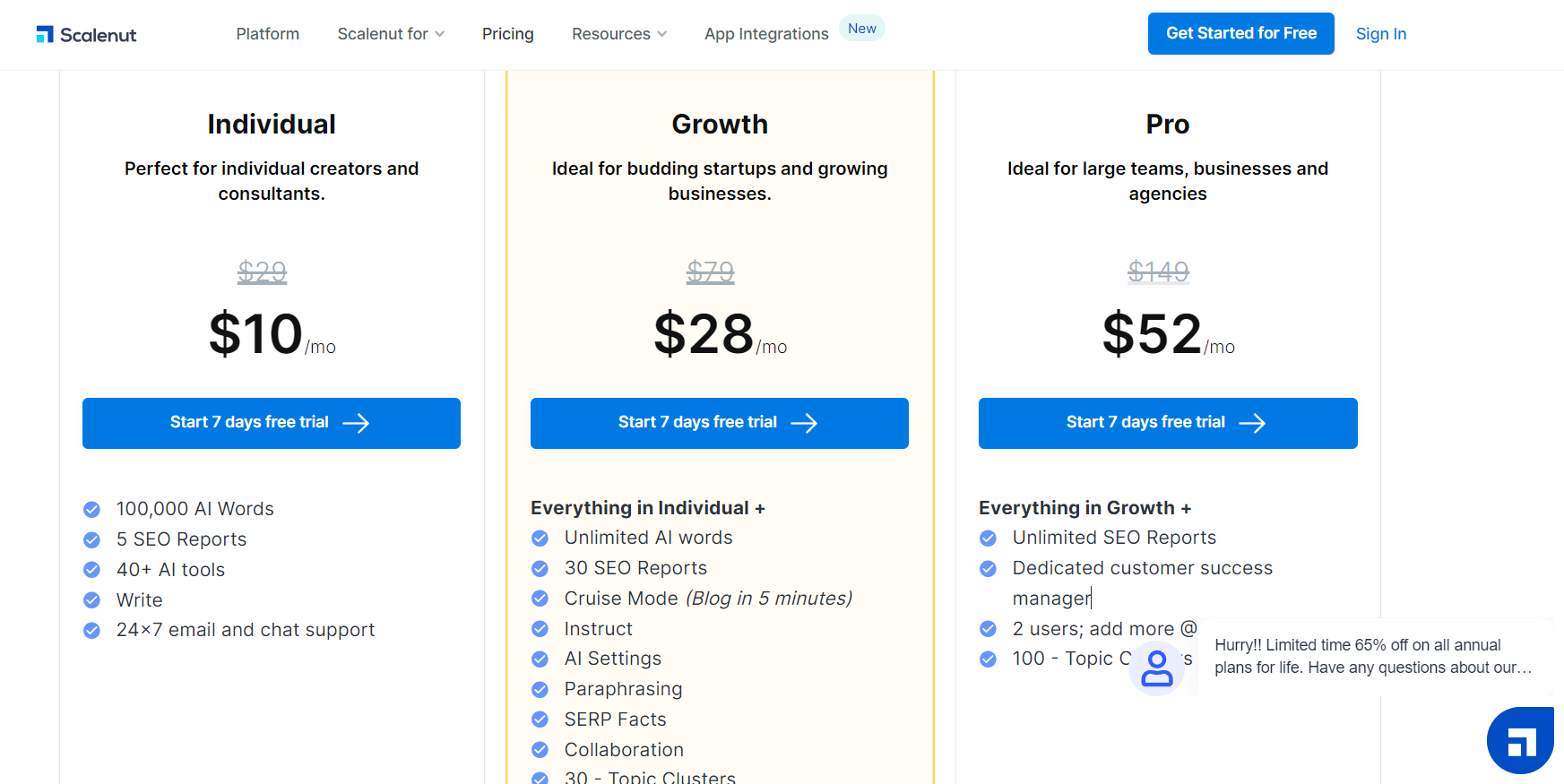1564x784 pixels.
Task: Click the Scalenut logo icon
Action: click(45, 34)
